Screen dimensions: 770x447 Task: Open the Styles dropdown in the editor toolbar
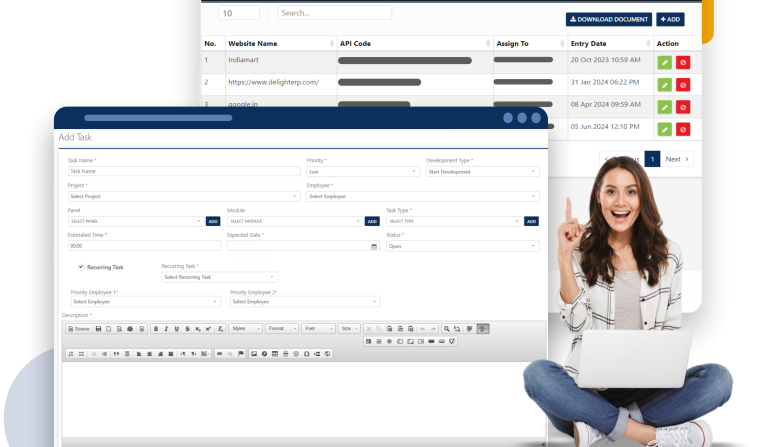click(x=246, y=329)
